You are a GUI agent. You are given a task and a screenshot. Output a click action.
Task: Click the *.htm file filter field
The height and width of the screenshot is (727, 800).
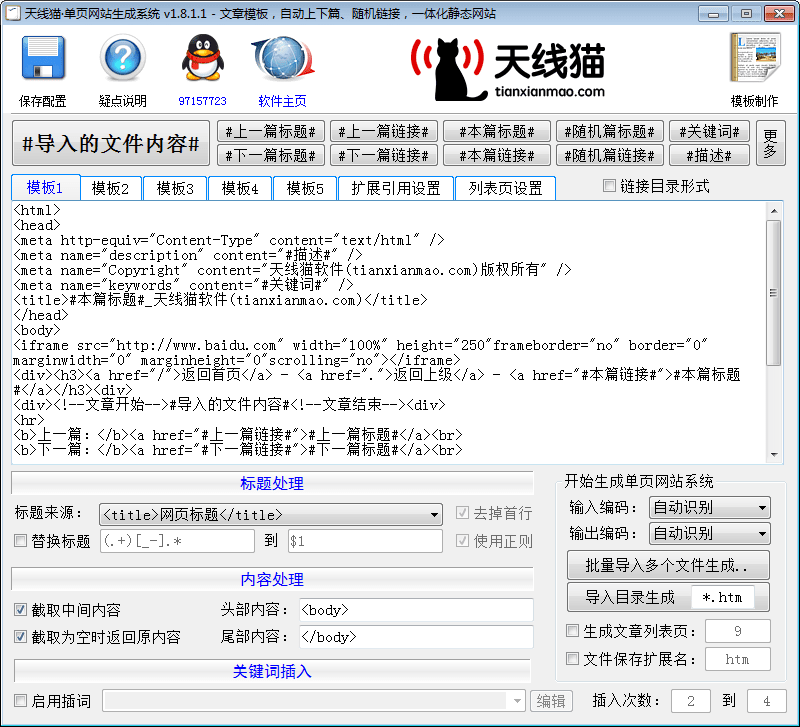722,597
